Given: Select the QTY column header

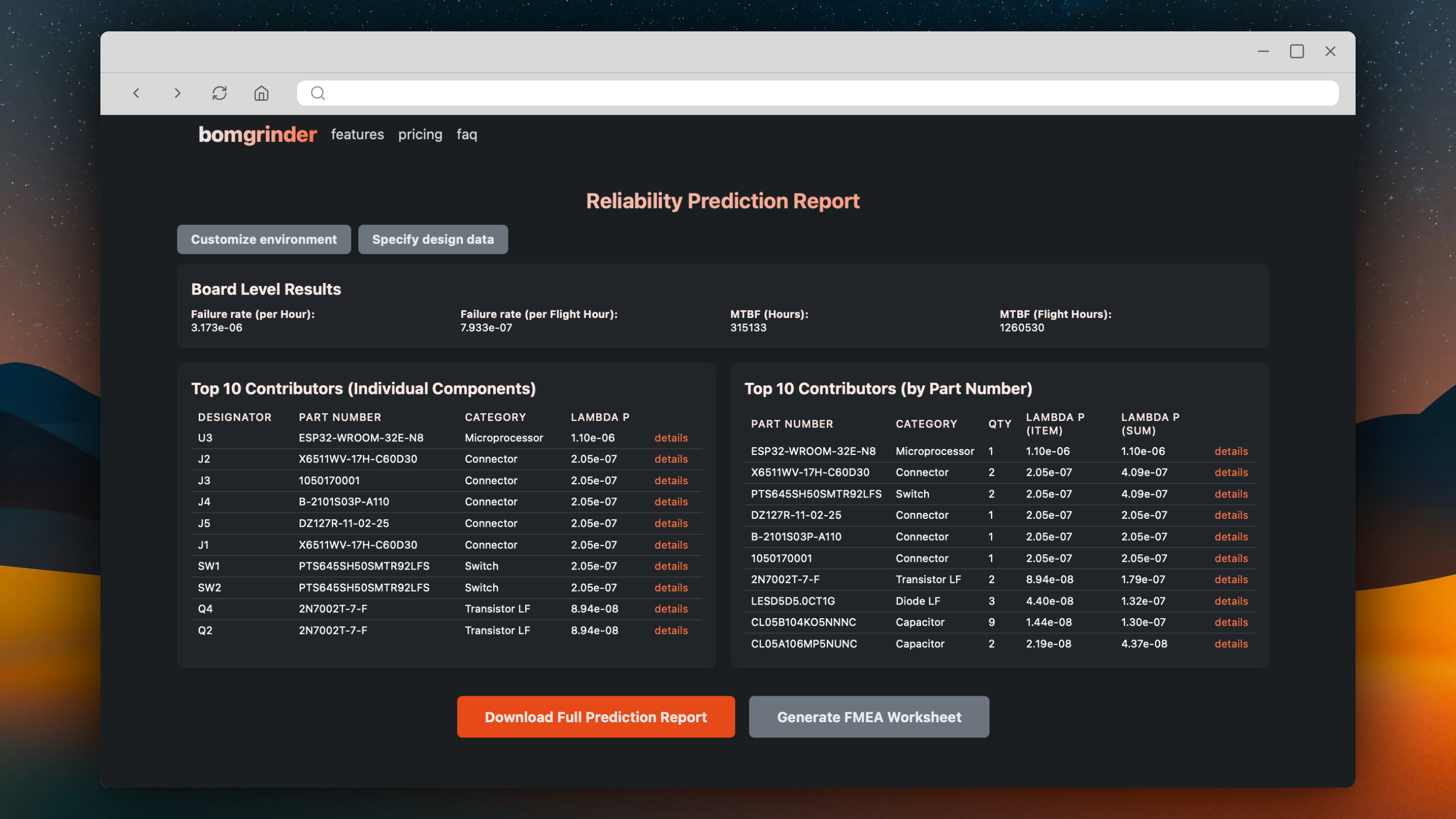Looking at the screenshot, I should point(1000,424).
